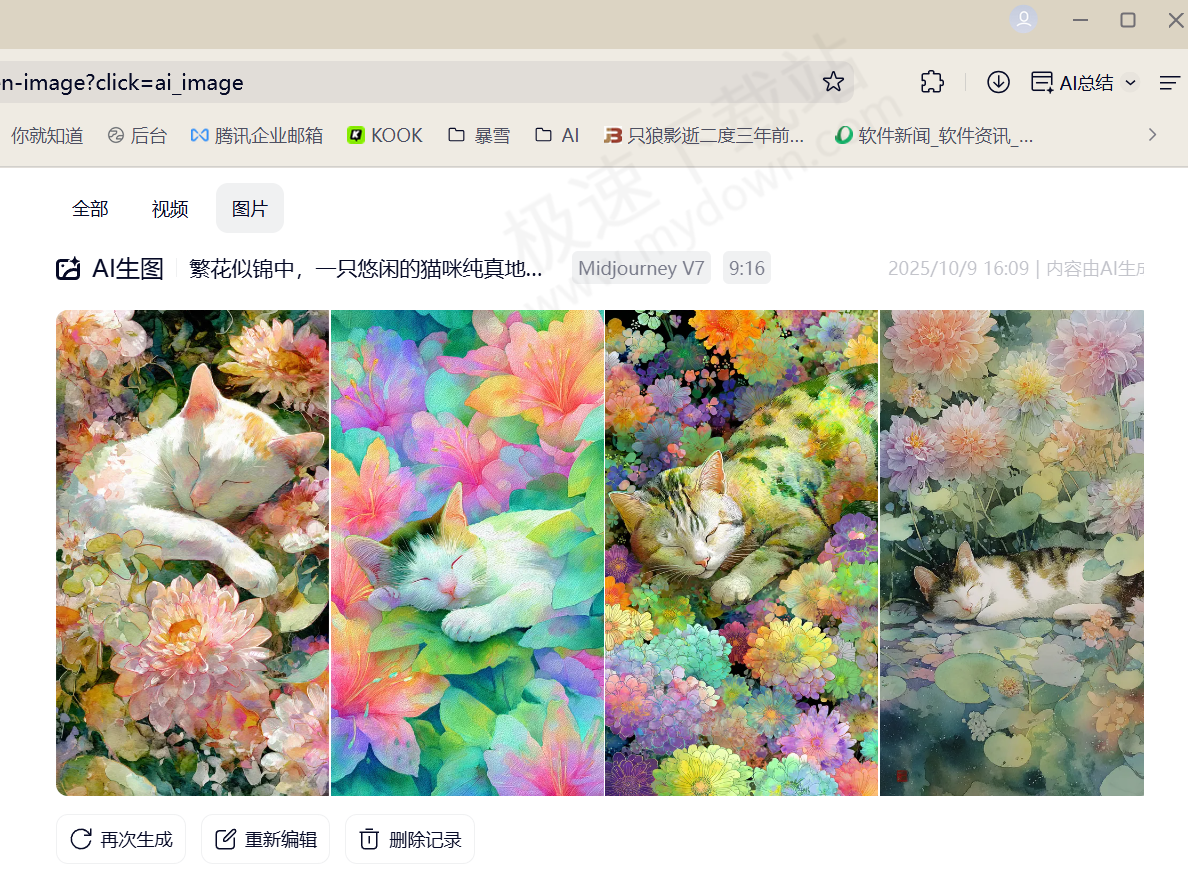1188x869 pixels.
Task: Click the address bar URL field
Action: [400, 82]
